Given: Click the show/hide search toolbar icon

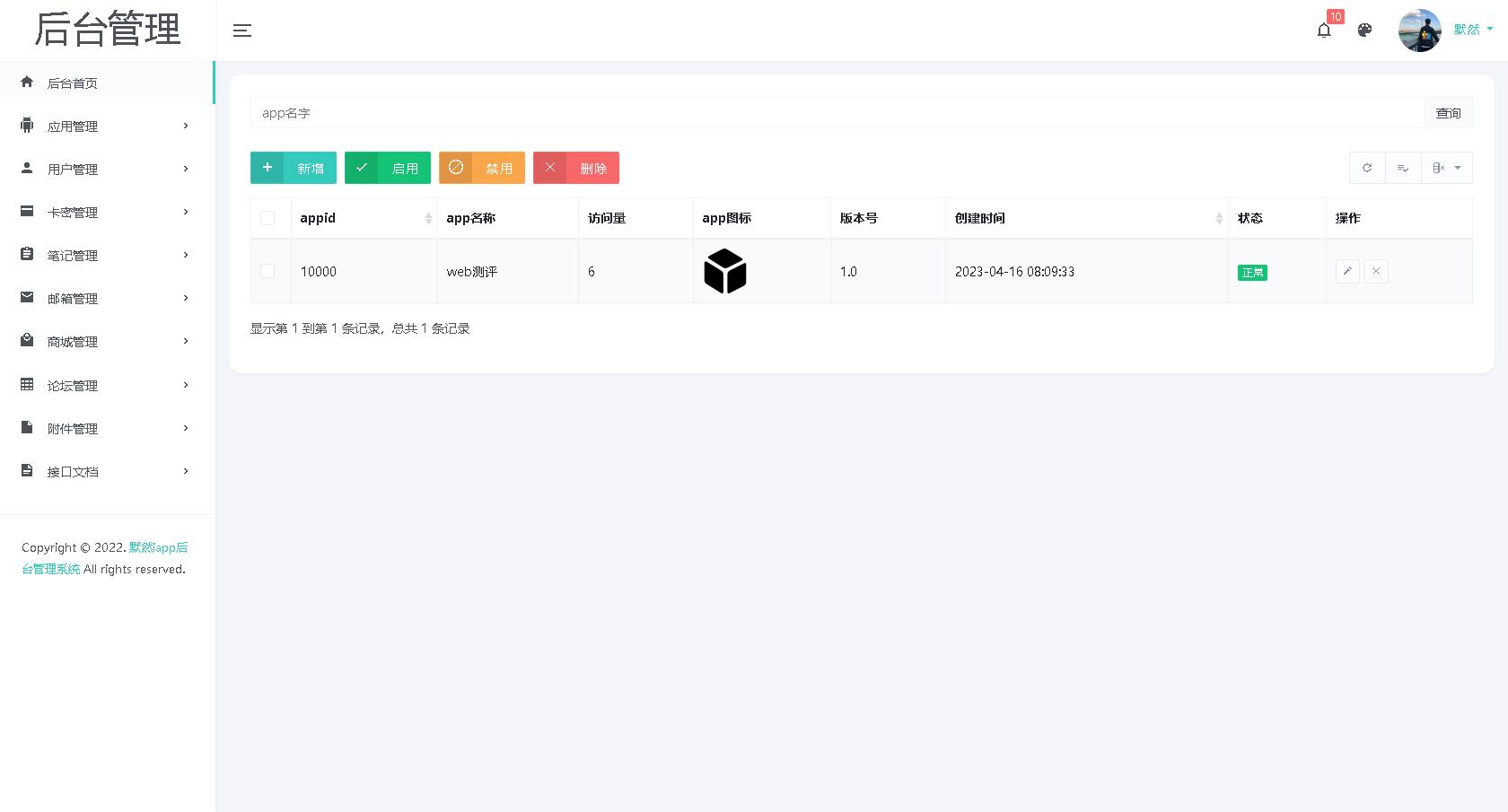Looking at the screenshot, I should (1403, 168).
